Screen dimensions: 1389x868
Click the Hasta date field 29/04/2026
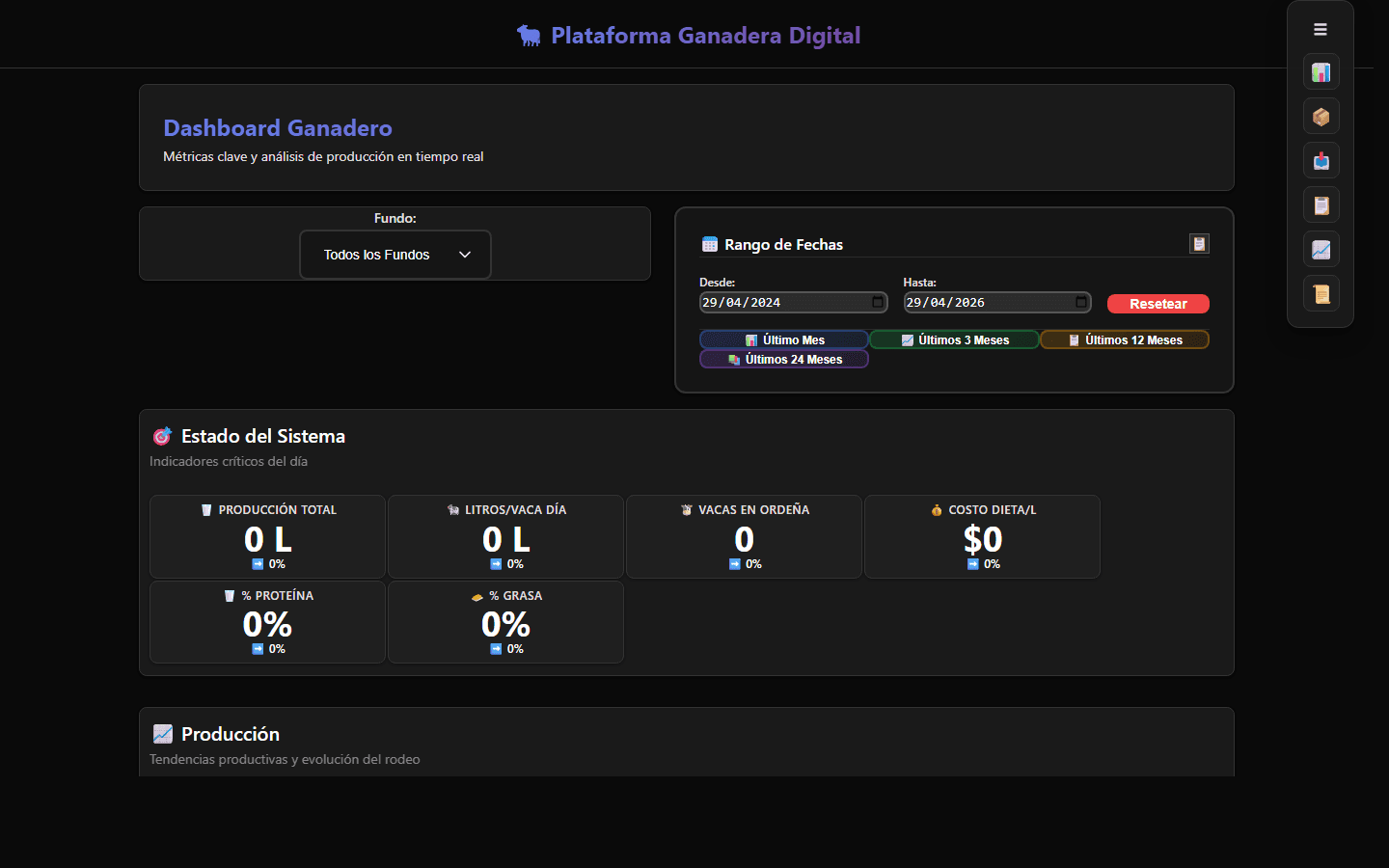point(997,302)
